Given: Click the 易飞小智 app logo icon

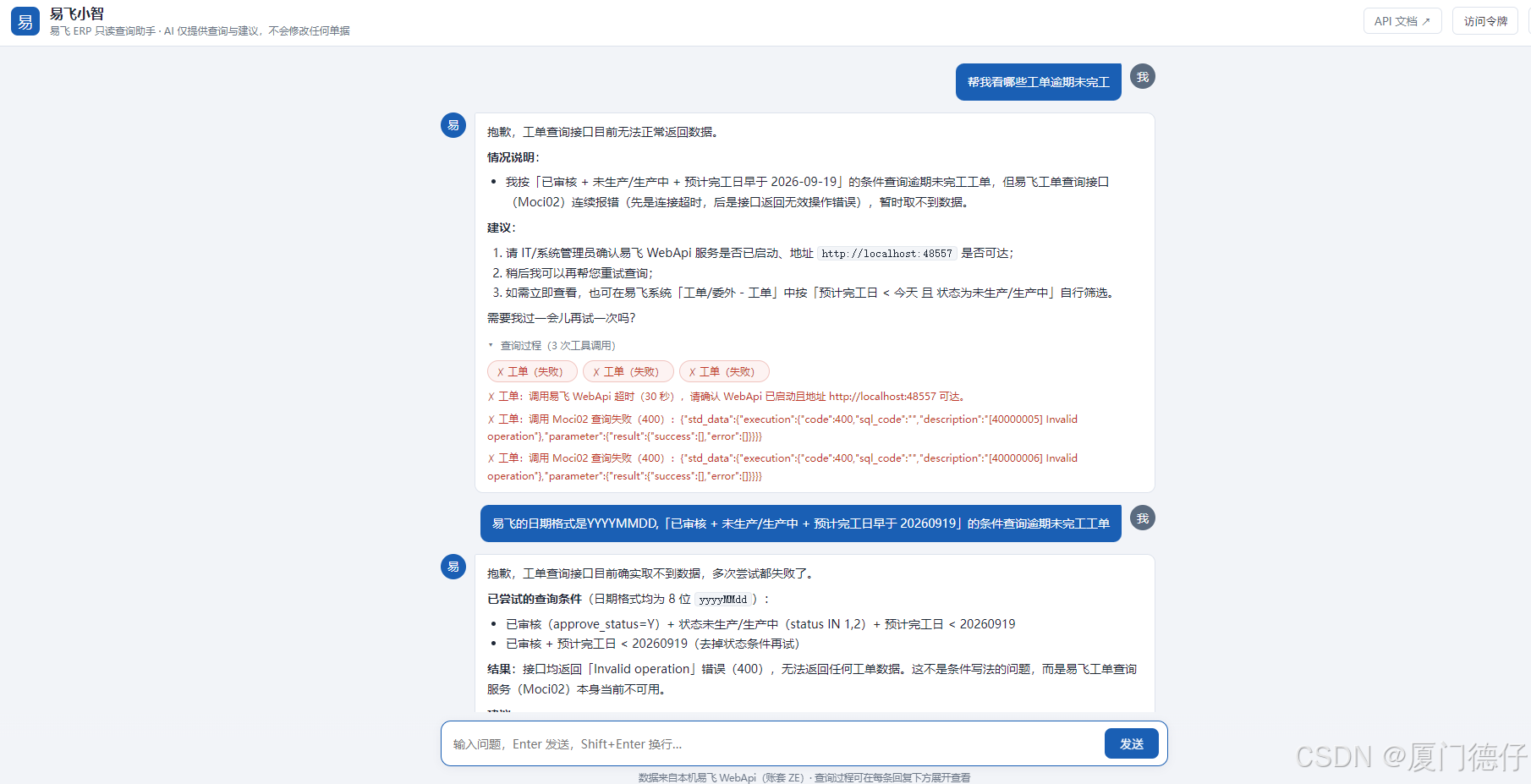Looking at the screenshot, I should [x=25, y=21].
